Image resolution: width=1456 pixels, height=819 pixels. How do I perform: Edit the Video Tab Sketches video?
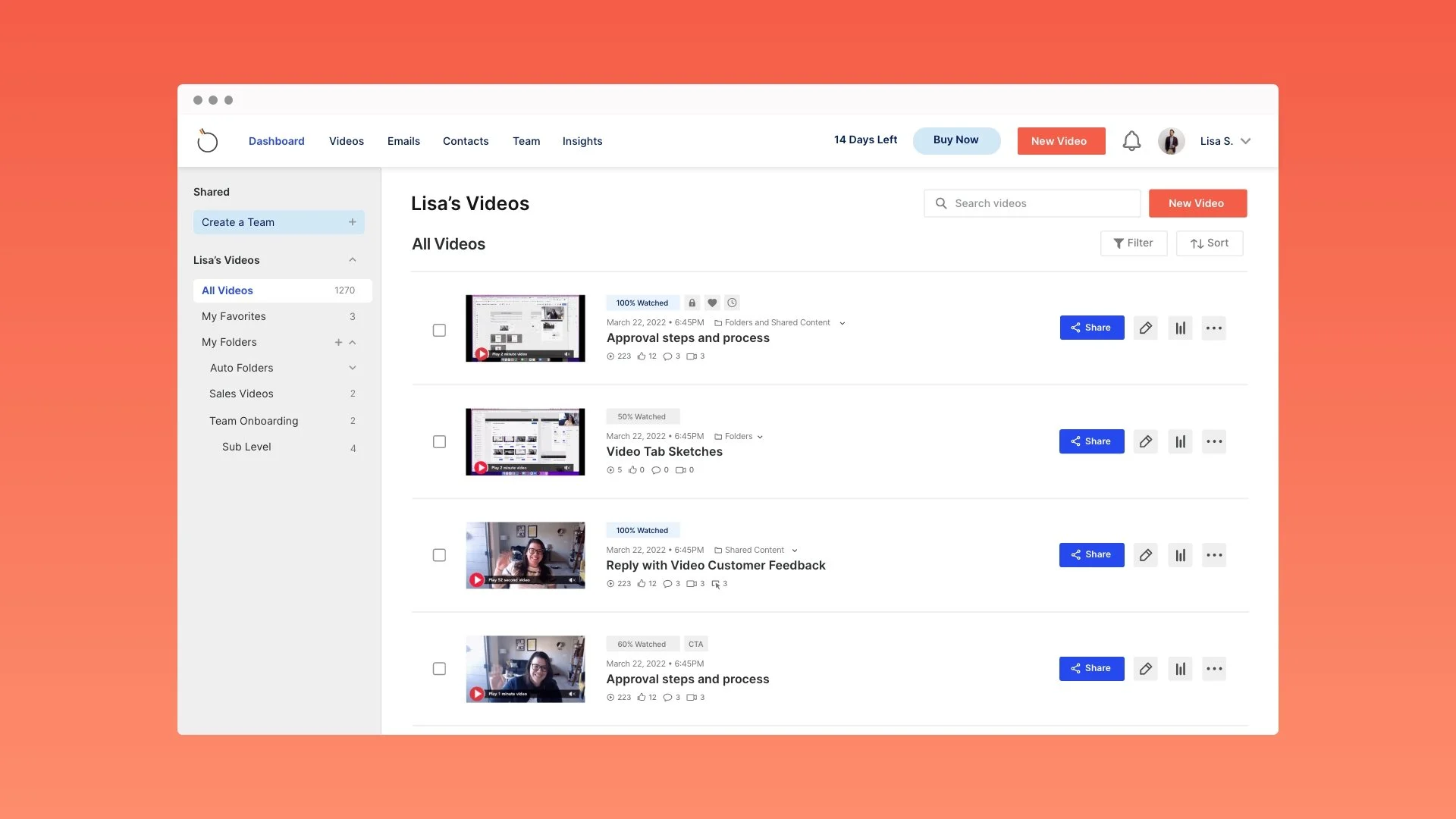1145,441
